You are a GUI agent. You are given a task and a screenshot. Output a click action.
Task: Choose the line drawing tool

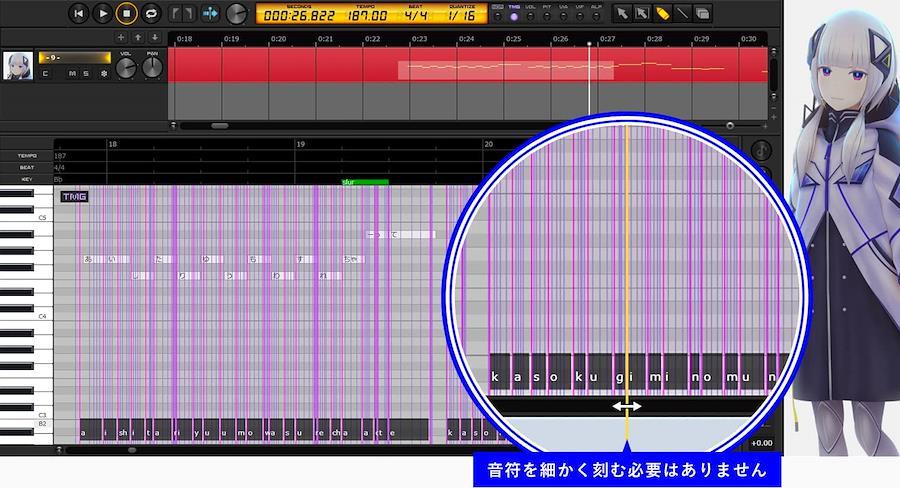pyautogui.click(x=682, y=13)
